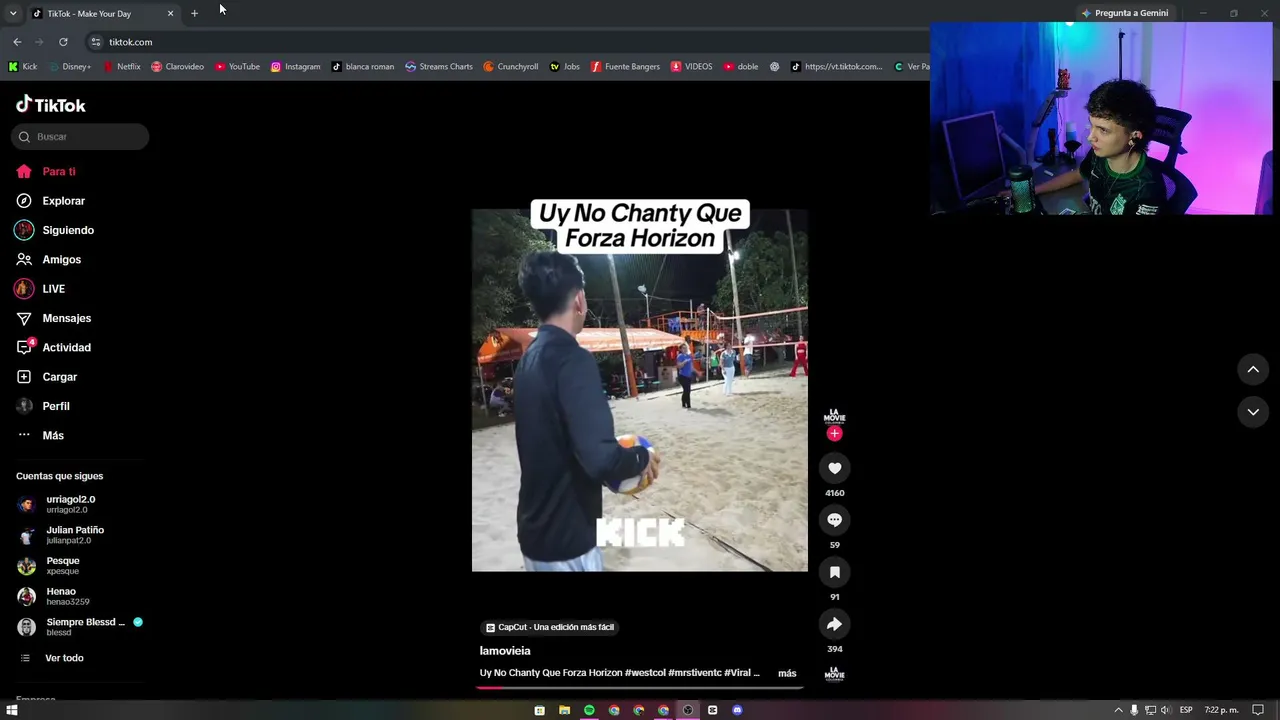Go to previous video with up arrow
Image resolution: width=1280 pixels, height=720 pixels.
coord(1253,369)
